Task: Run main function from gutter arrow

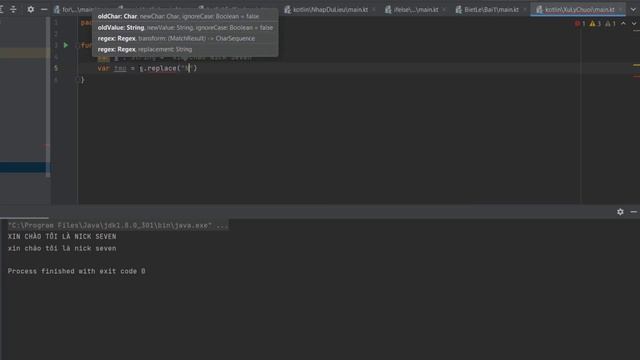Action: coord(66,45)
